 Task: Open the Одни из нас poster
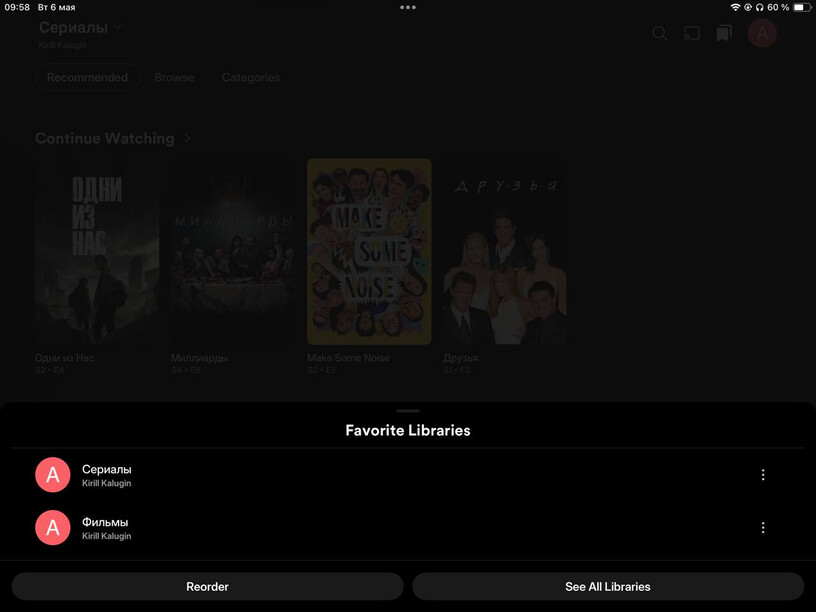pos(97,252)
